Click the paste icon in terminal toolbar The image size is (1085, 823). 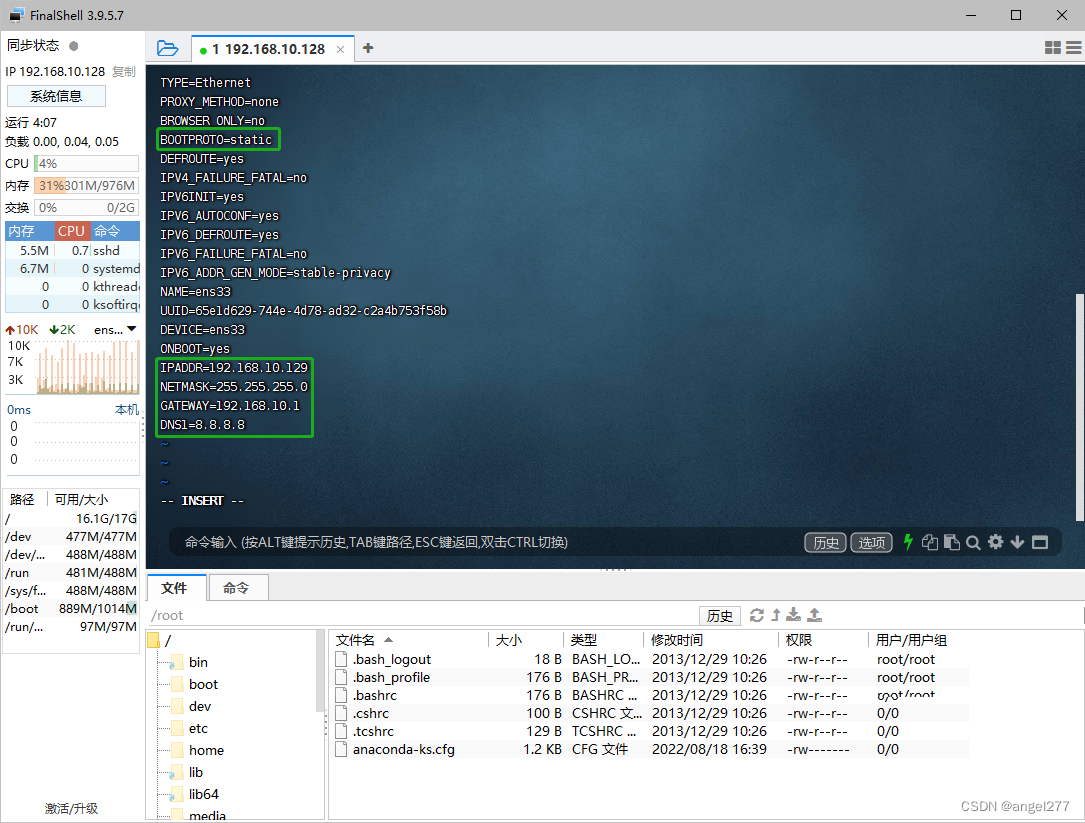[x=951, y=542]
